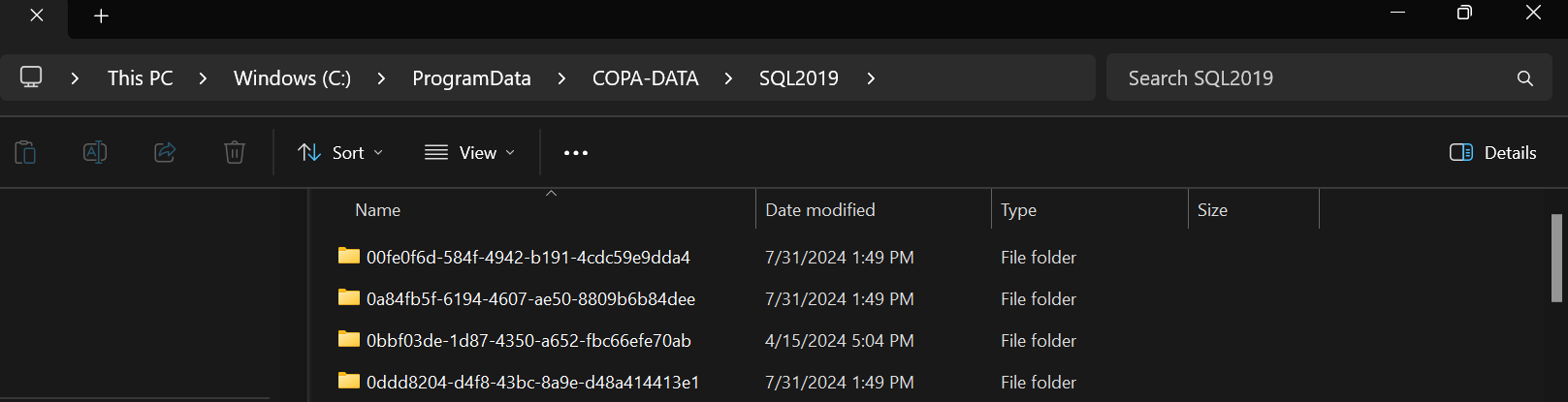Screen dimensions: 1568x402
Task: Click the search magnifier icon
Action: coord(1524,78)
